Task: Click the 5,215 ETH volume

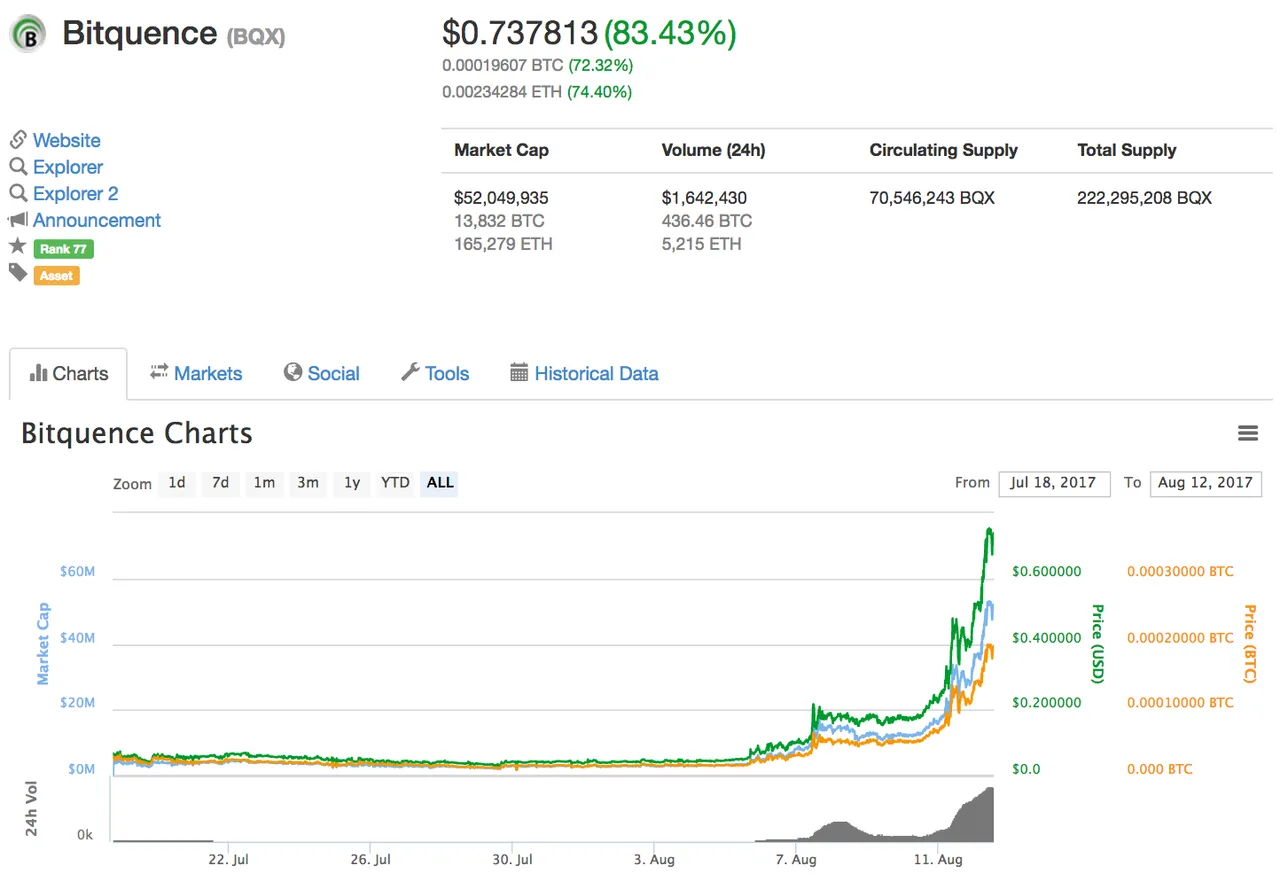Action: point(702,244)
